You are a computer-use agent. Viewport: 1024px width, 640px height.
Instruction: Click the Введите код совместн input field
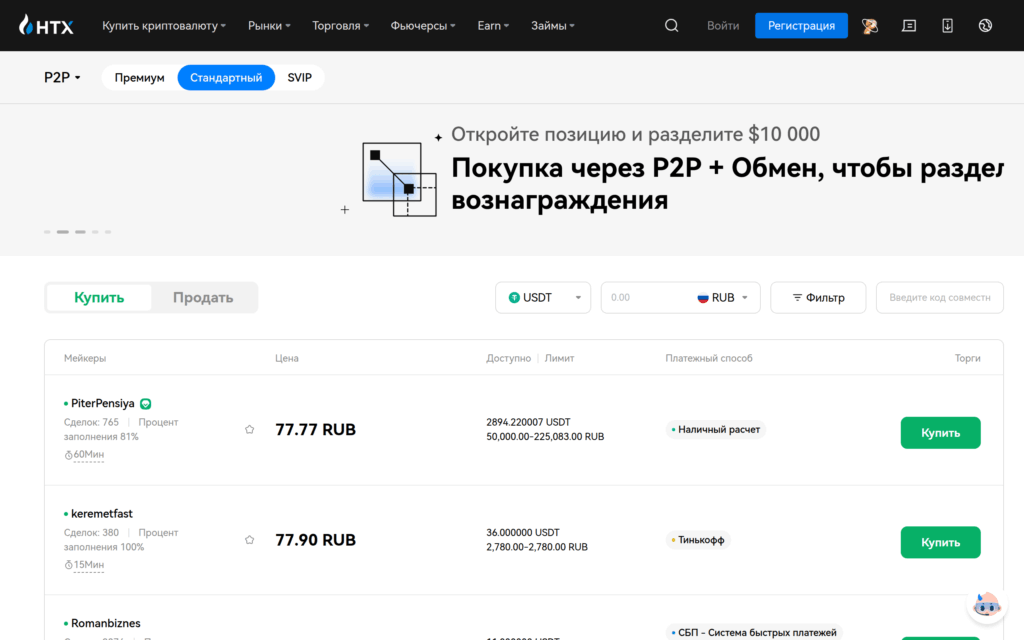click(939, 298)
